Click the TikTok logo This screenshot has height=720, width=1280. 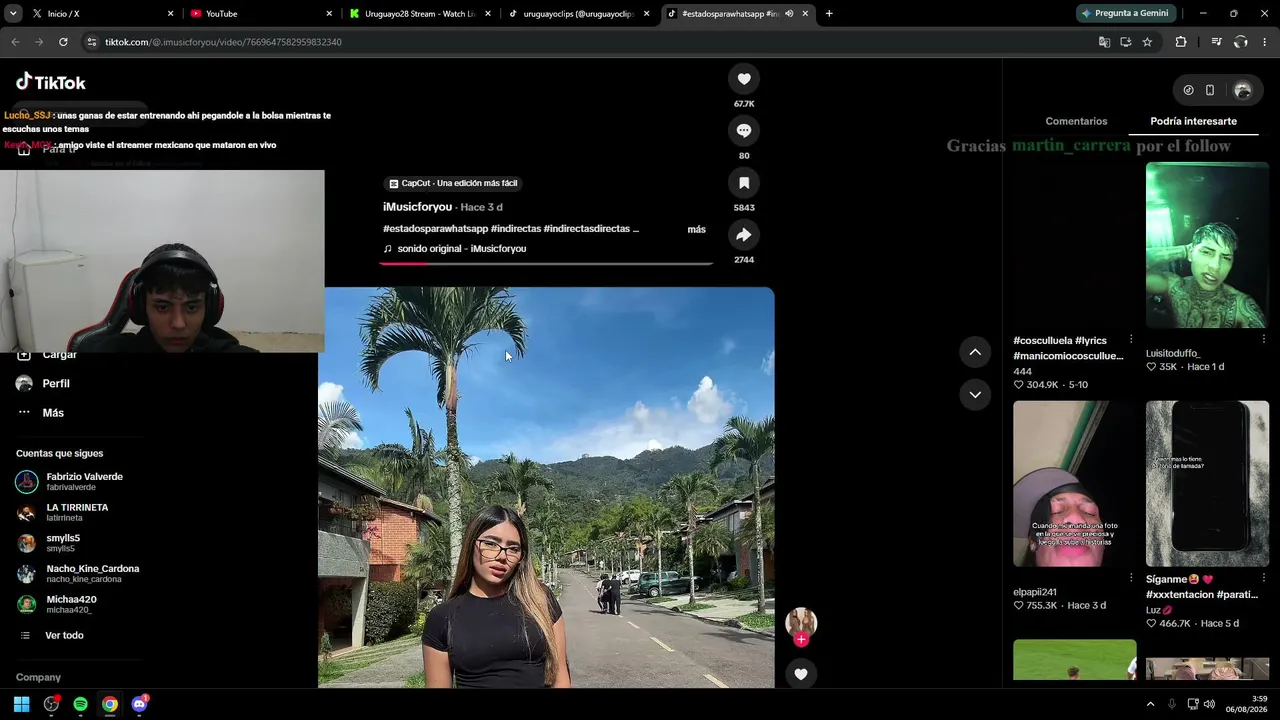pyautogui.click(x=51, y=82)
